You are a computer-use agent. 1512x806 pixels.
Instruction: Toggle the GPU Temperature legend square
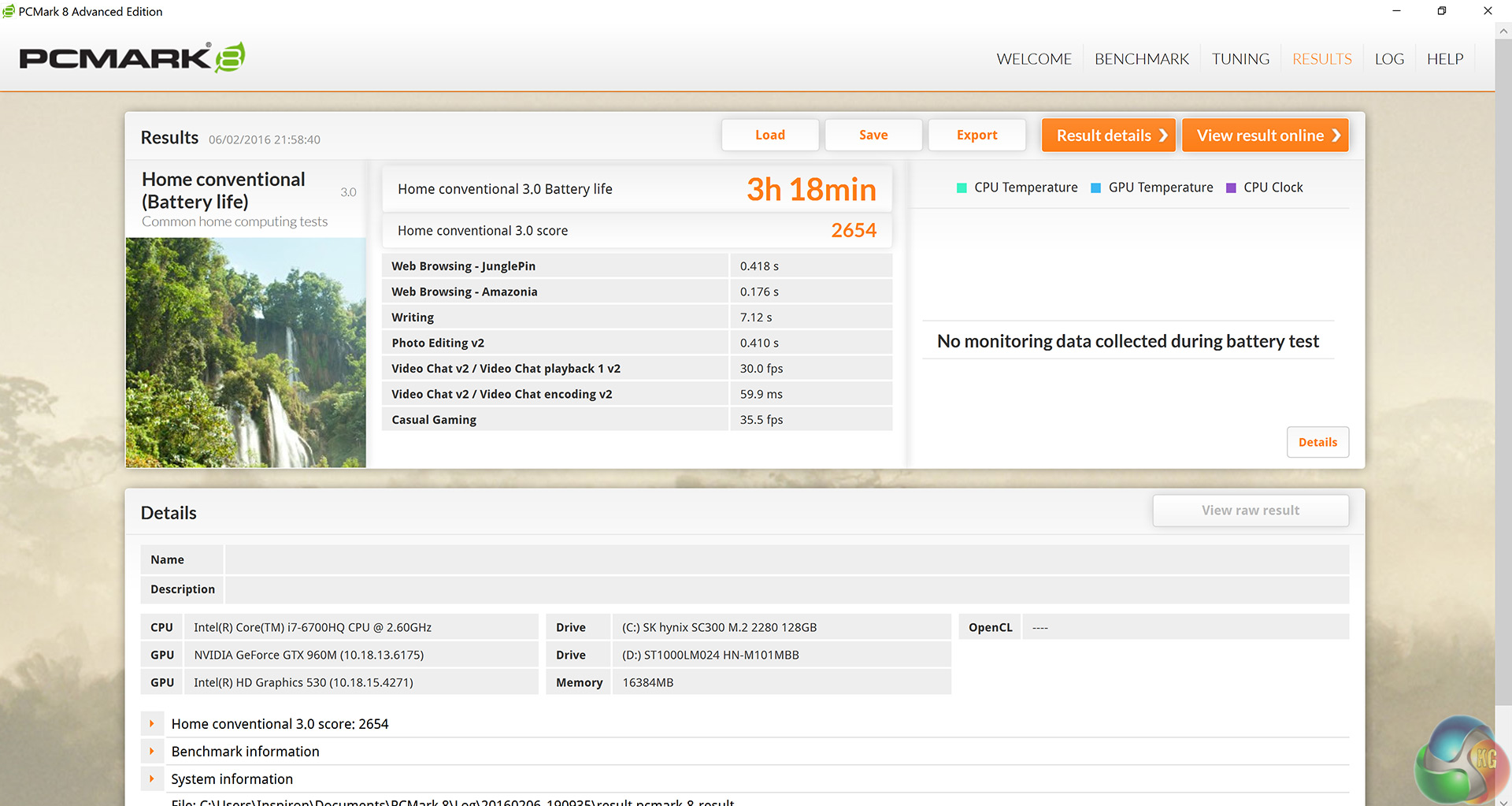pyautogui.click(x=1095, y=188)
